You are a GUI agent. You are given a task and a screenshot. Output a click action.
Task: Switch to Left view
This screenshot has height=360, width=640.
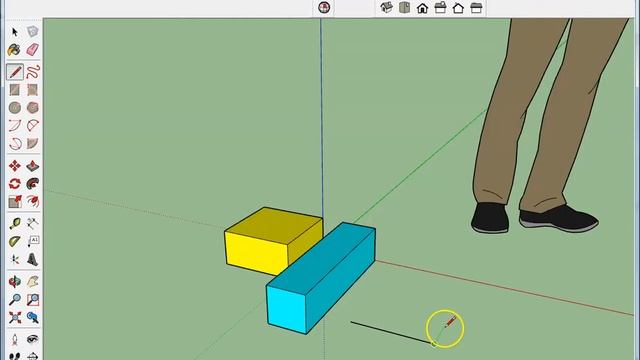pos(476,7)
